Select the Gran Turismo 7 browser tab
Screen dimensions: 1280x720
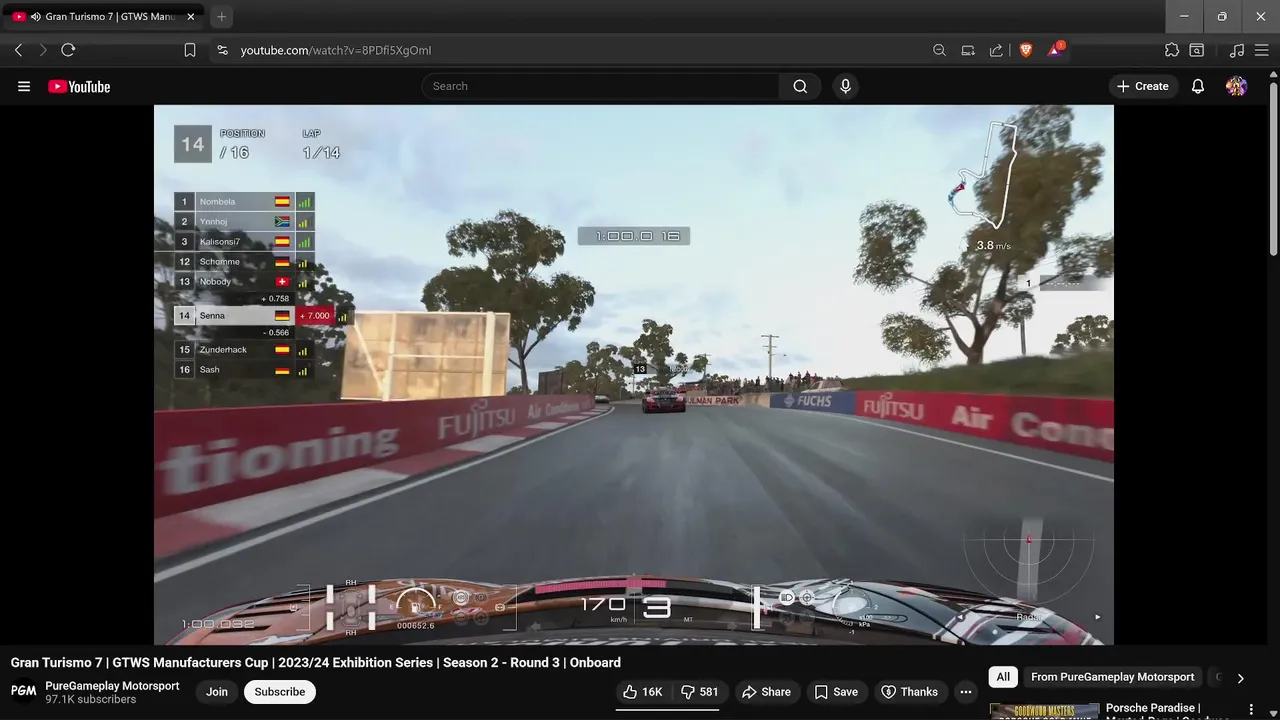click(104, 17)
